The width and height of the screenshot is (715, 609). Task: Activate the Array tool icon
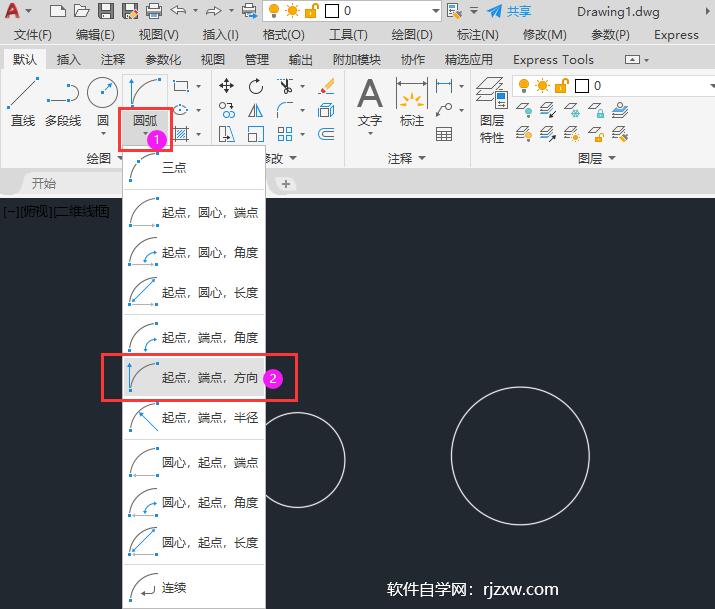(x=285, y=134)
